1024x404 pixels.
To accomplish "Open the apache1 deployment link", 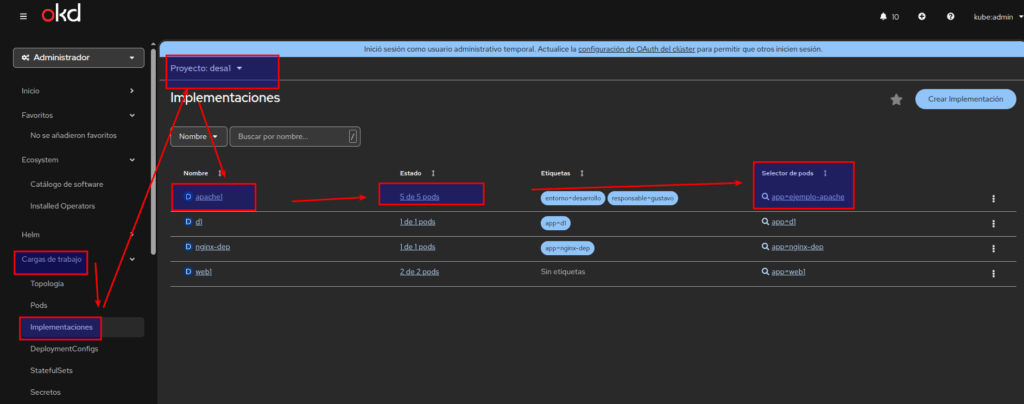I will point(209,197).
